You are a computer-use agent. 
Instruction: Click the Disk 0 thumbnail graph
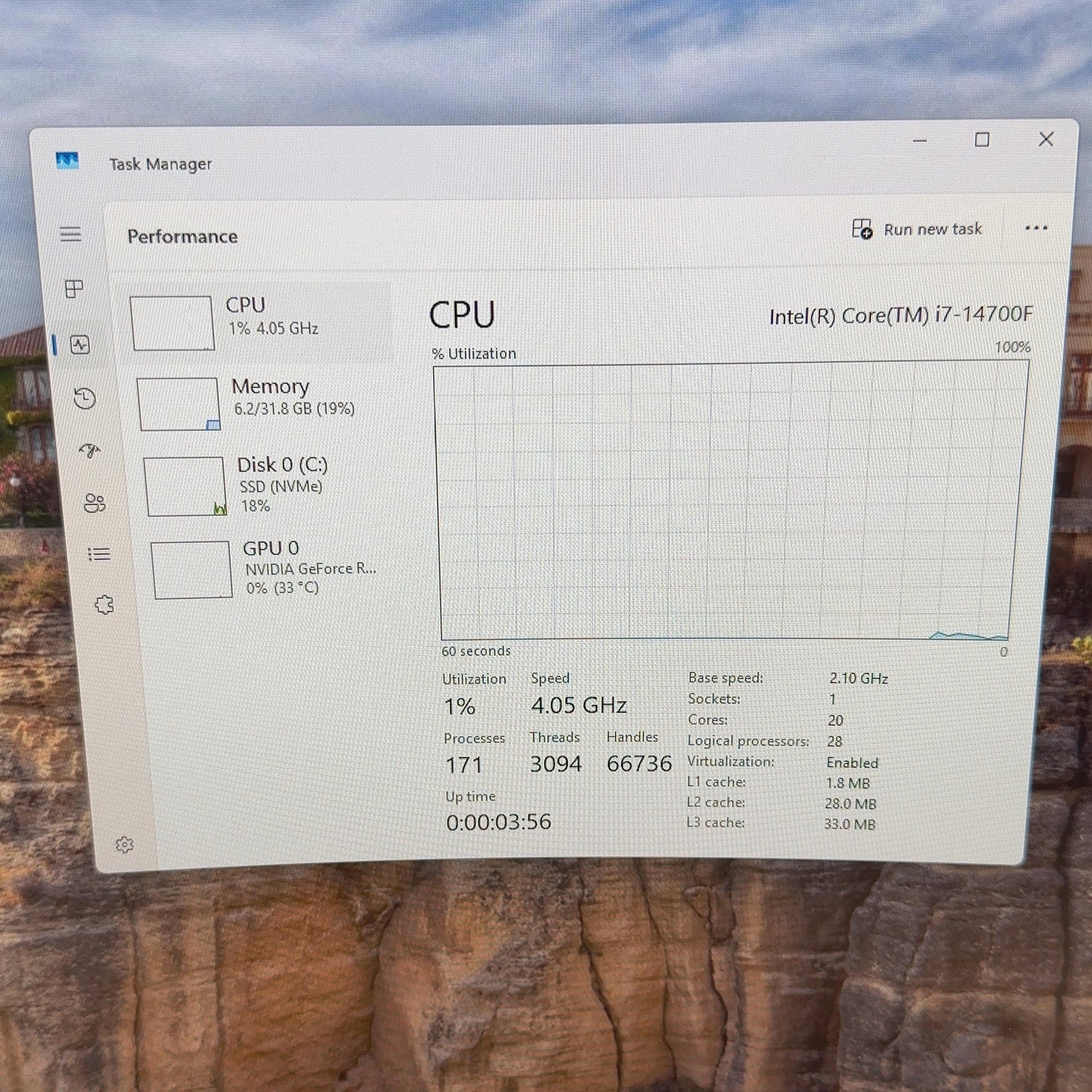tap(185, 486)
